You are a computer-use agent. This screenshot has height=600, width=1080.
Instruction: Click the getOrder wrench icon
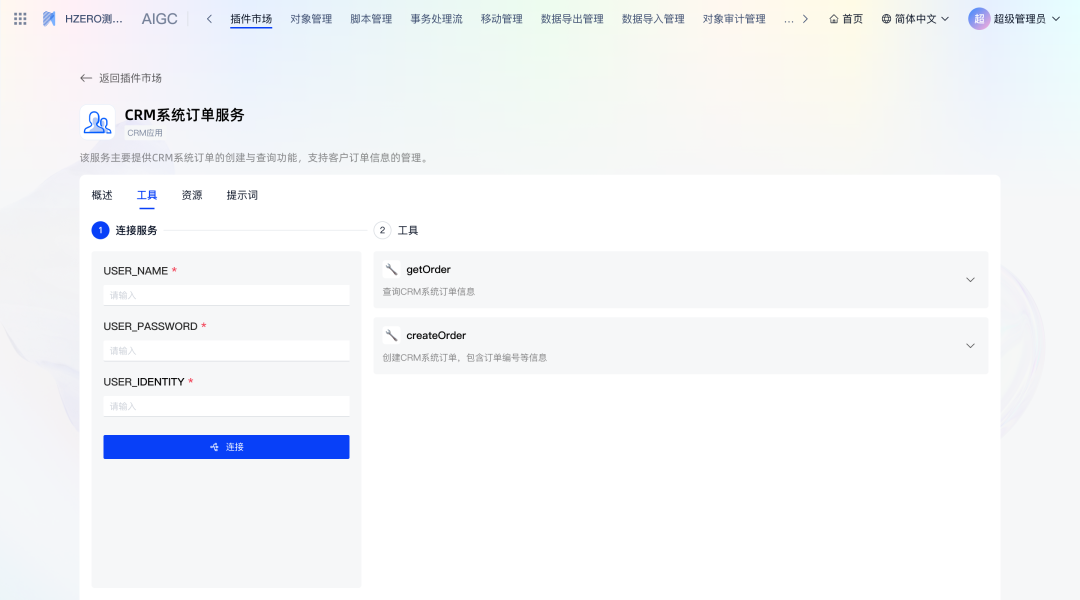[391, 269]
